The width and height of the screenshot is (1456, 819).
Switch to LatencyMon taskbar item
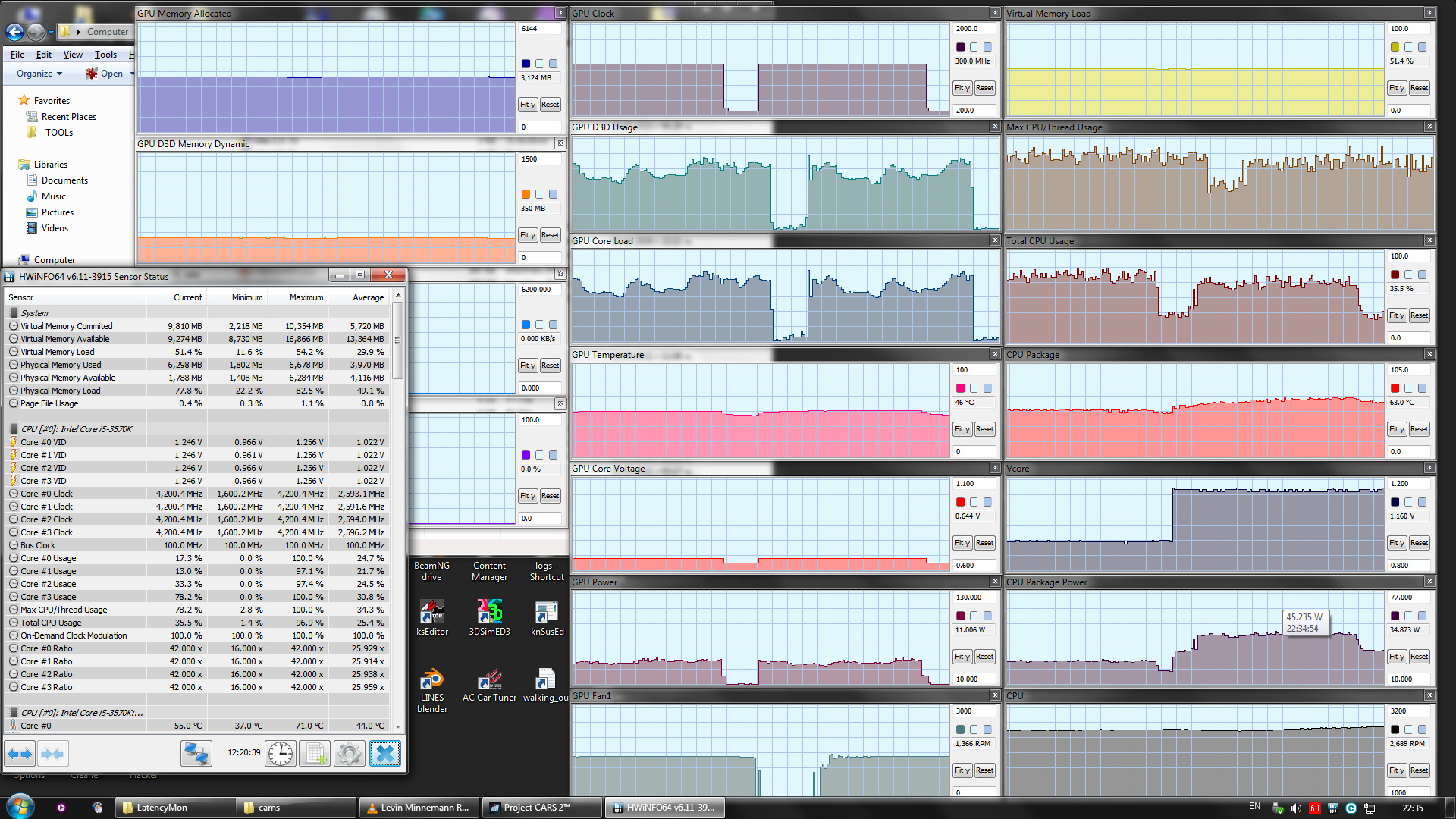pyautogui.click(x=175, y=808)
